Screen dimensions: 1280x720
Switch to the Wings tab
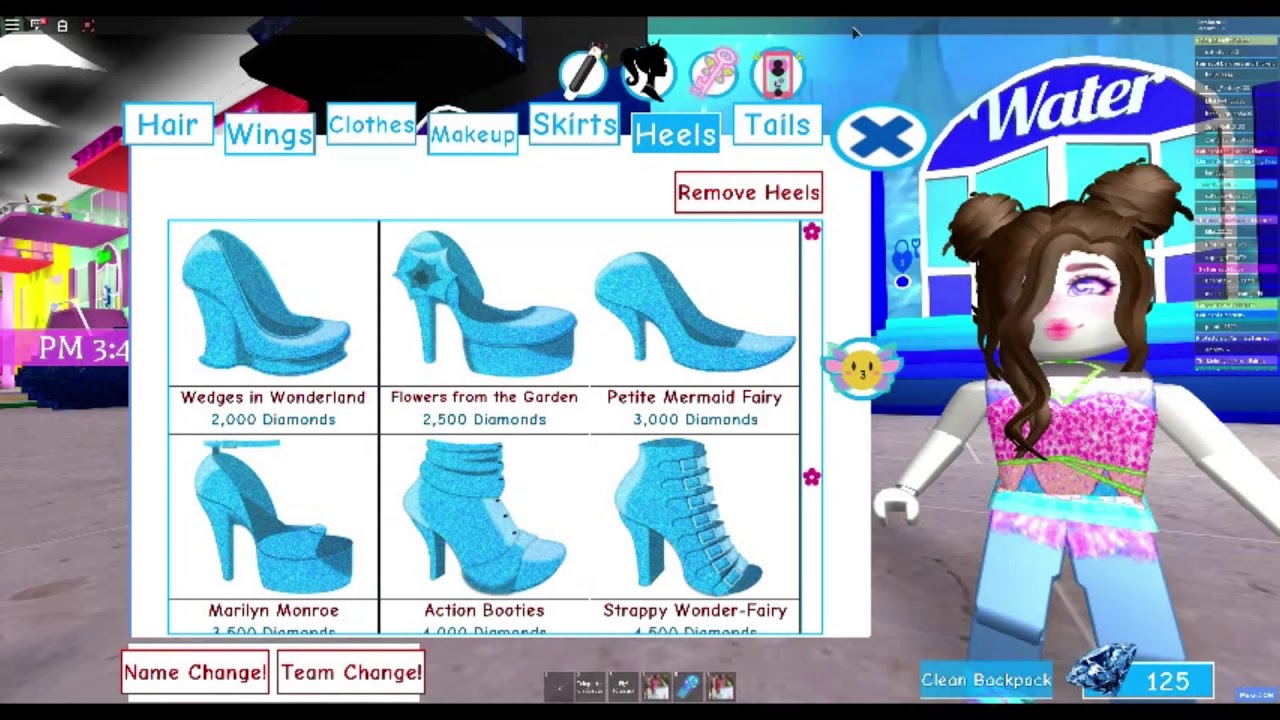tap(269, 134)
